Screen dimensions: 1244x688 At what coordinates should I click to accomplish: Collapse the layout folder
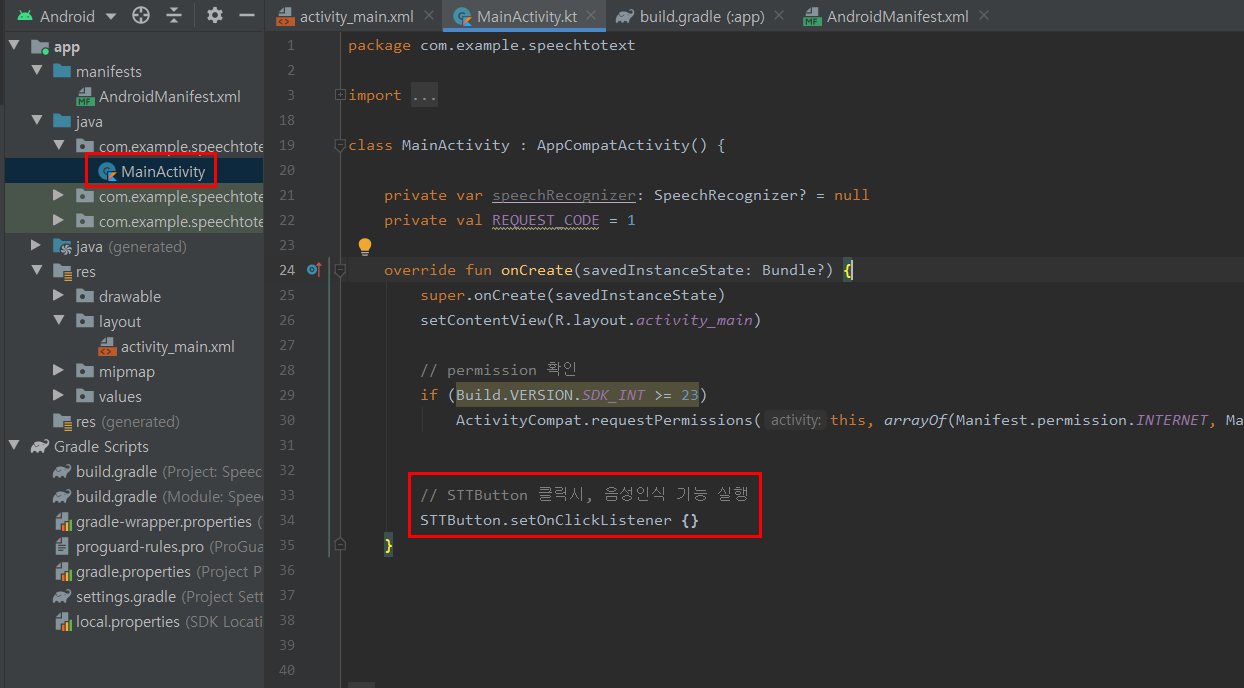tap(60, 322)
